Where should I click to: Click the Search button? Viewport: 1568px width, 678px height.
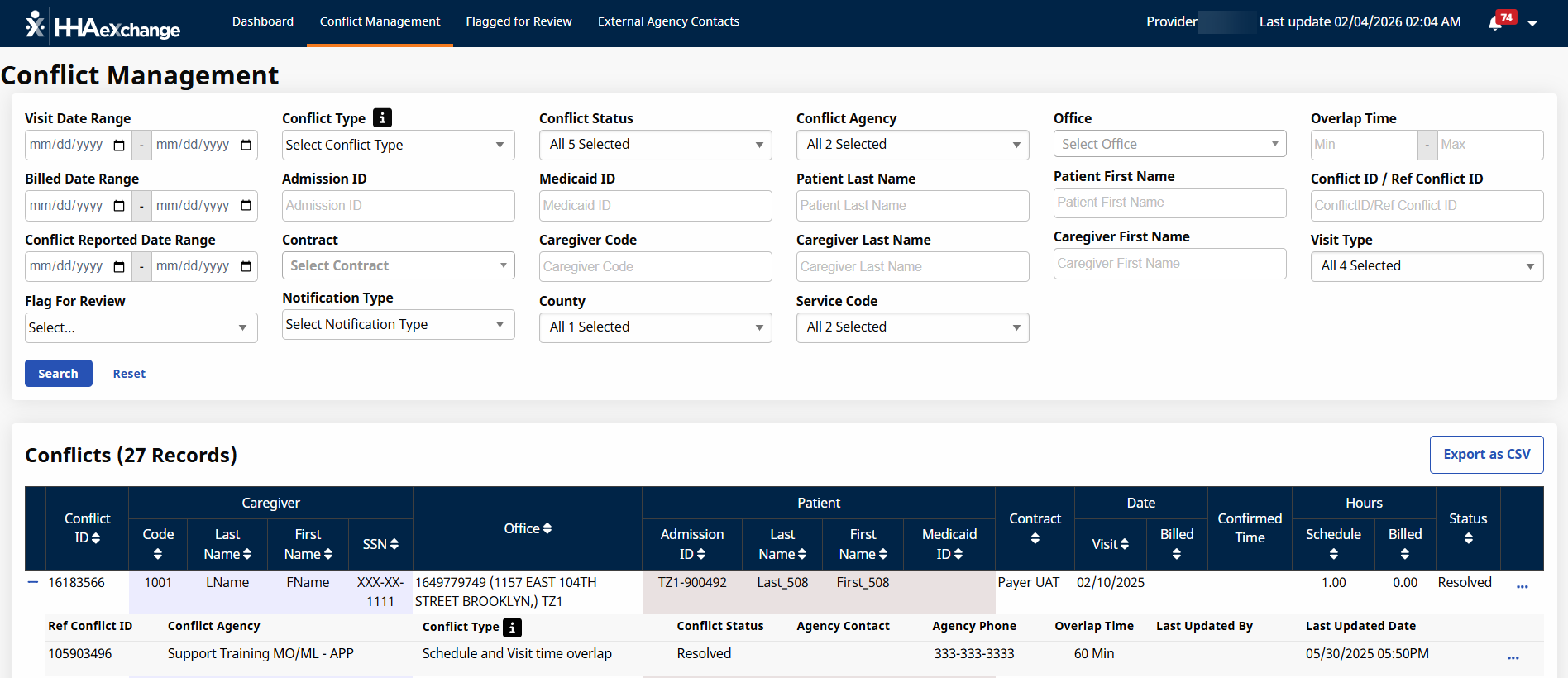pos(58,374)
